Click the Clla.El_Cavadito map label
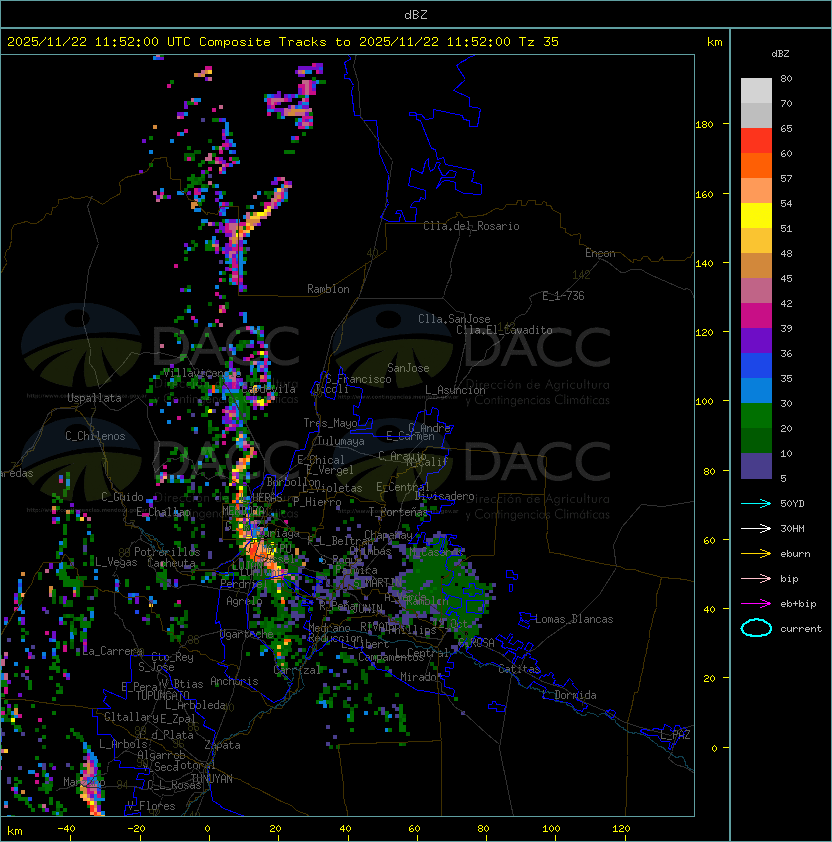 click(504, 330)
